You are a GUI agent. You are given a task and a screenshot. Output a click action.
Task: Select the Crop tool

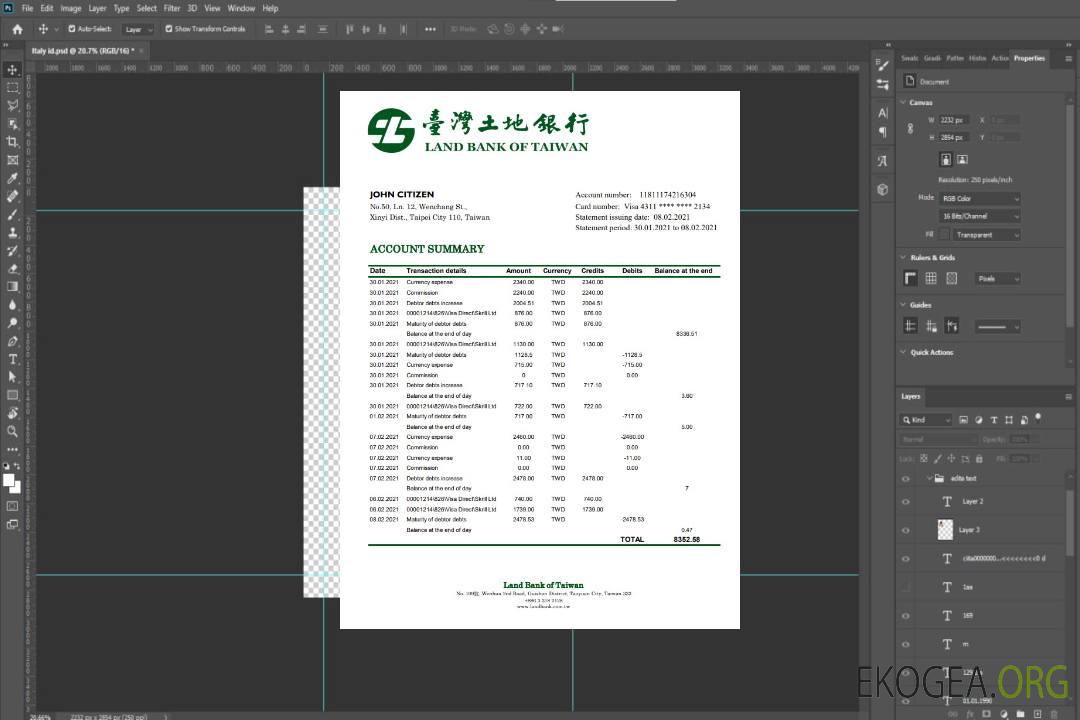(x=12, y=142)
